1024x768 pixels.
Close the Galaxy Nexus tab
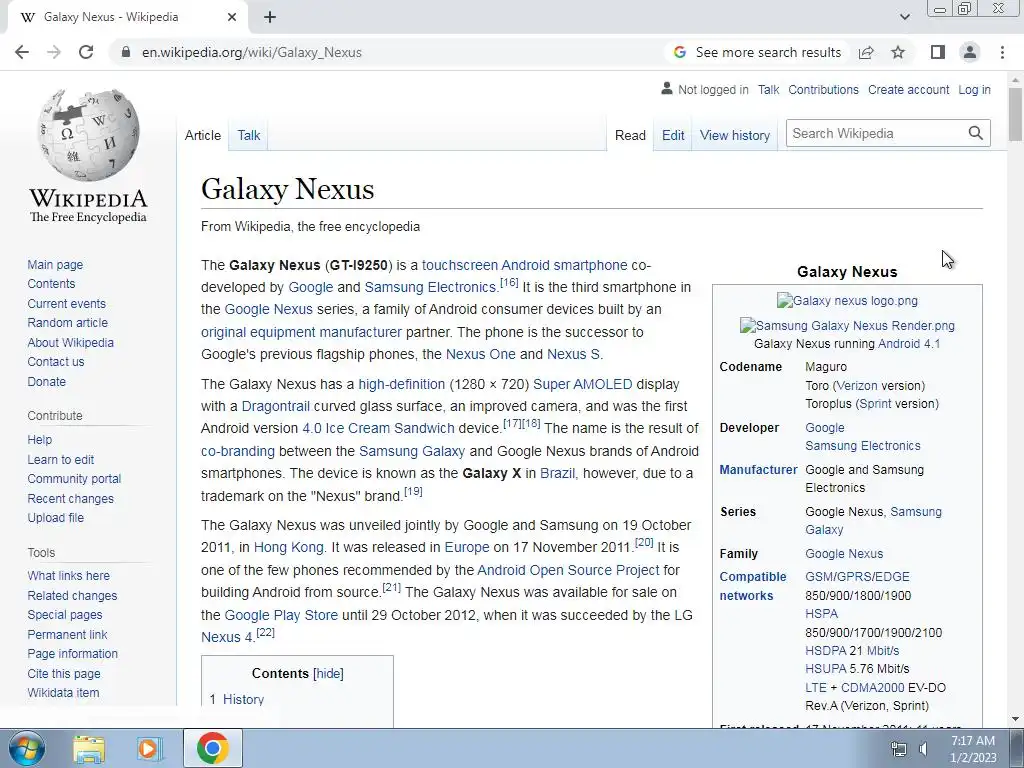click(232, 18)
